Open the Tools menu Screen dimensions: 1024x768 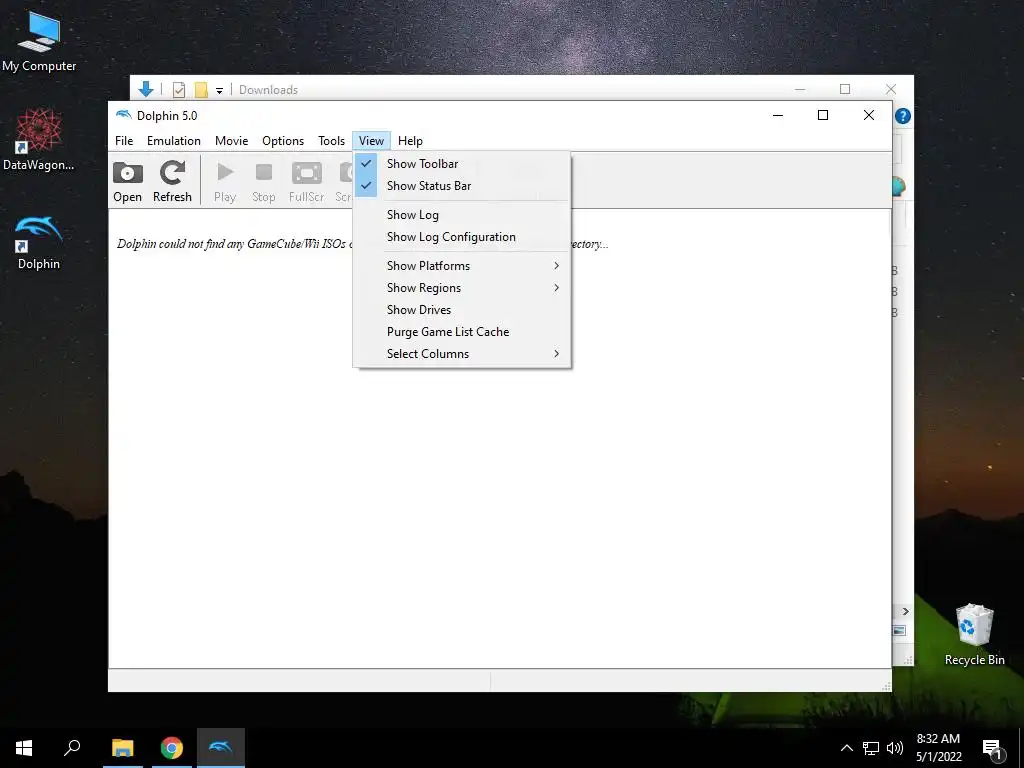tap(331, 141)
